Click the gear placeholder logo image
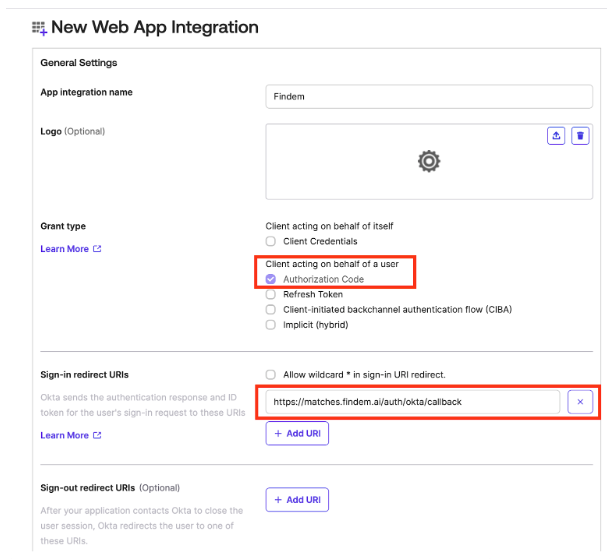 tap(429, 161)
